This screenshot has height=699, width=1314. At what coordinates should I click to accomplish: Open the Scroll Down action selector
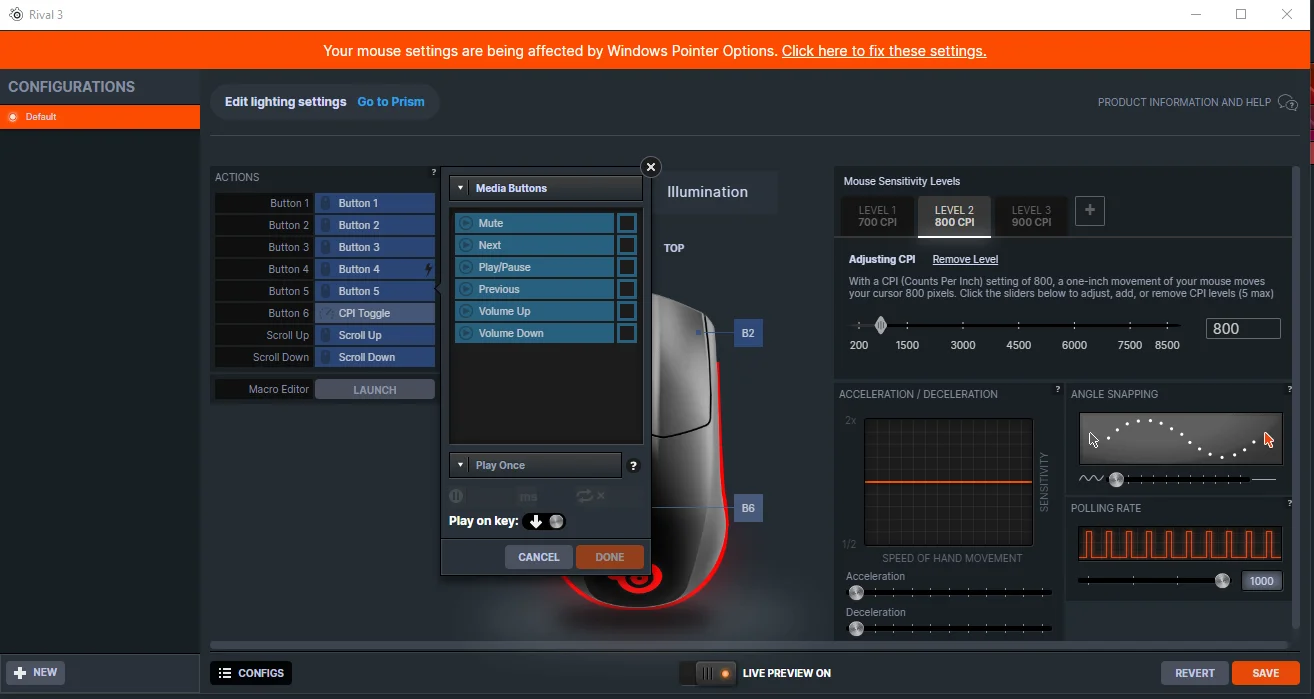pyautogui.click(x=375, y=357)
